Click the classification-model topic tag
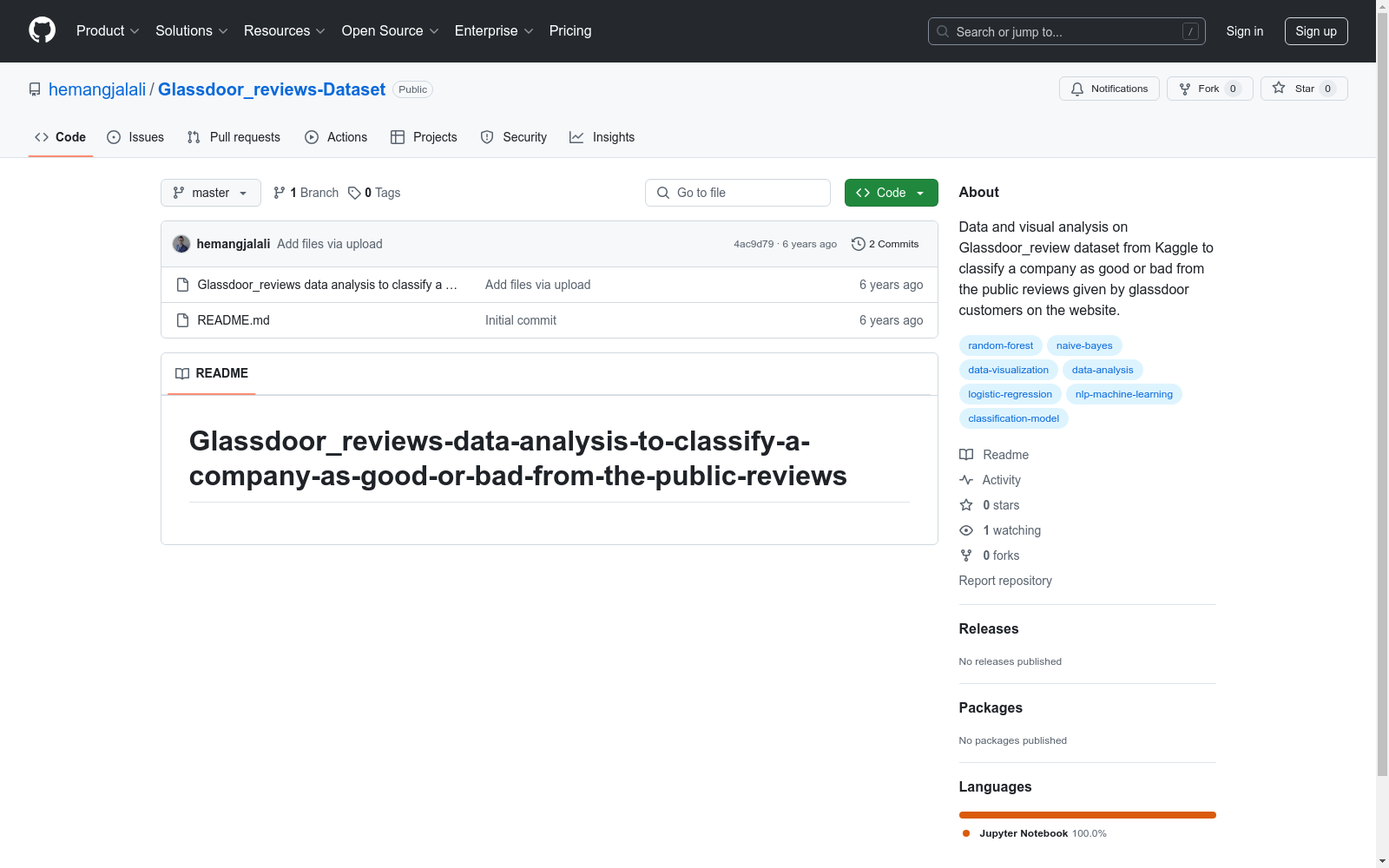This screenshot has width=1389, height=868. tap(1014, 418)
